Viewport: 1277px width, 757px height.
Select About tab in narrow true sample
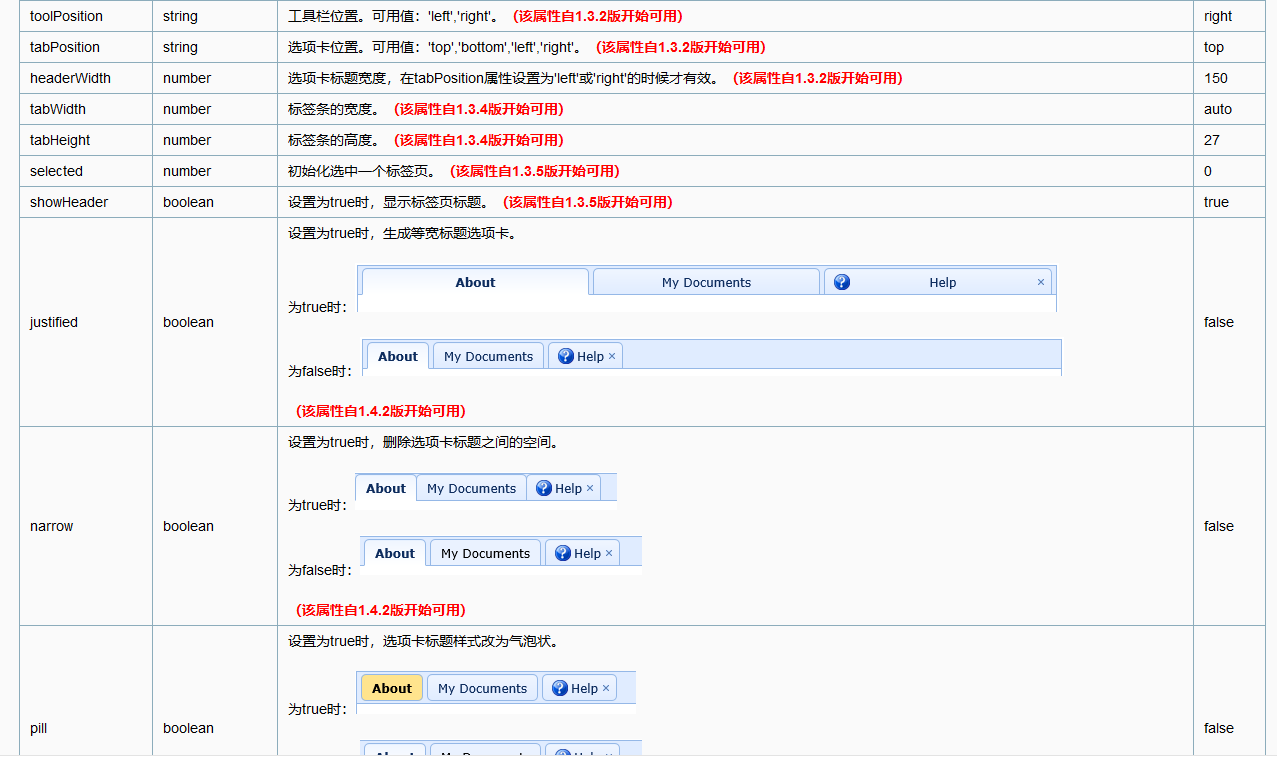[x=386, y=488]
